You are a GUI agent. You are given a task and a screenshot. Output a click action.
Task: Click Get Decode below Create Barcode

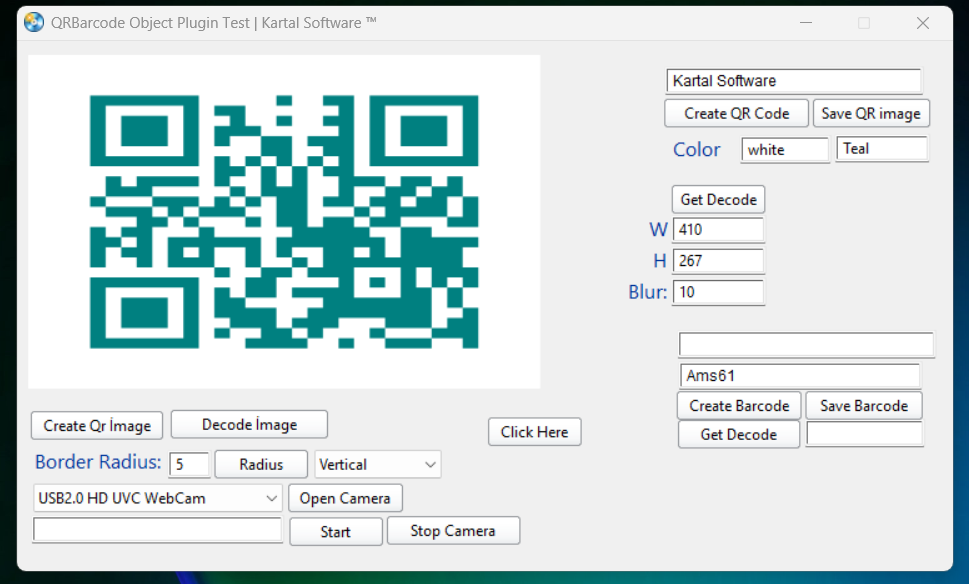(x=738, y=434)
